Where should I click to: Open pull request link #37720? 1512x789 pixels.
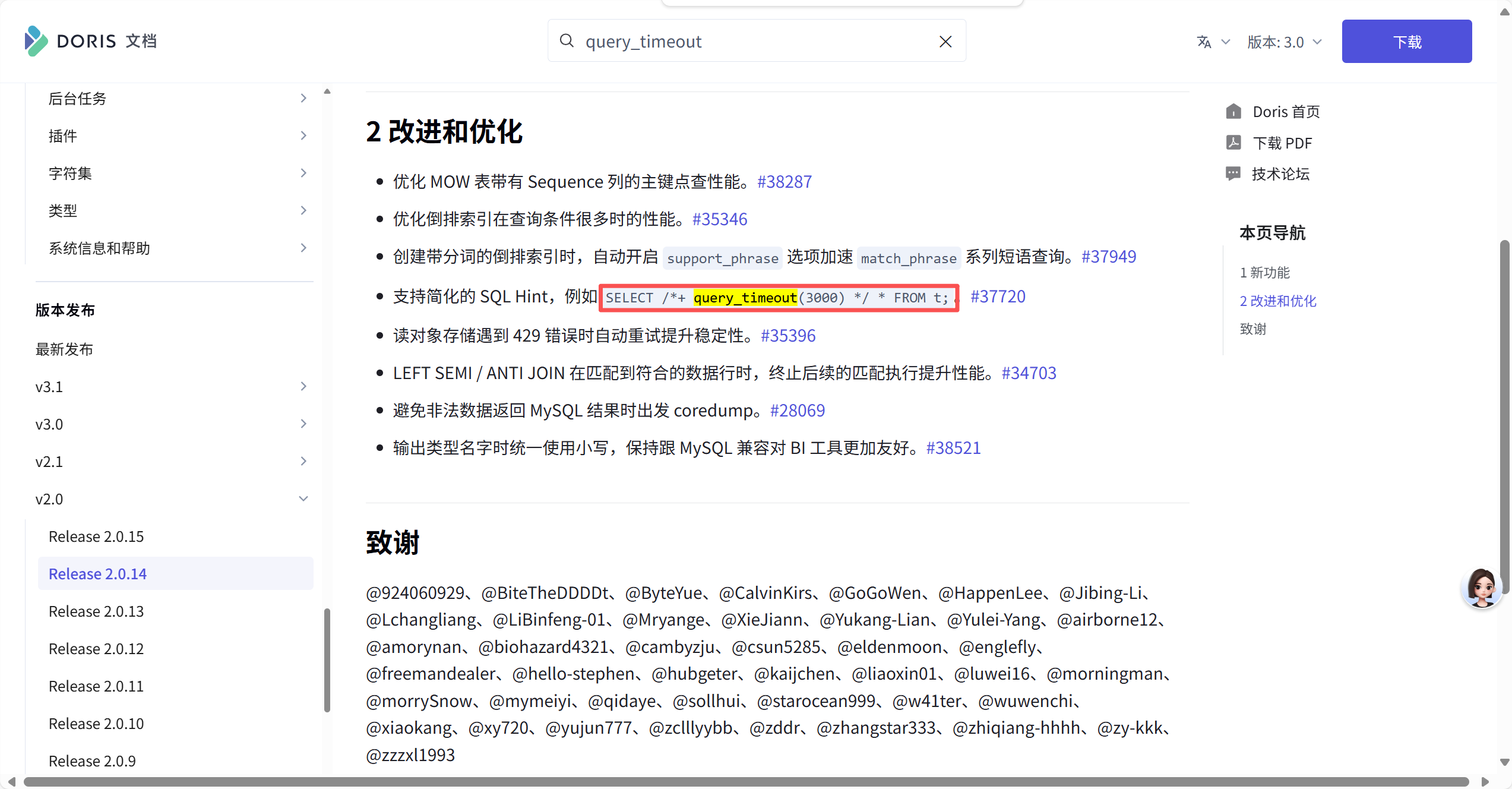[x=998, y=296]
